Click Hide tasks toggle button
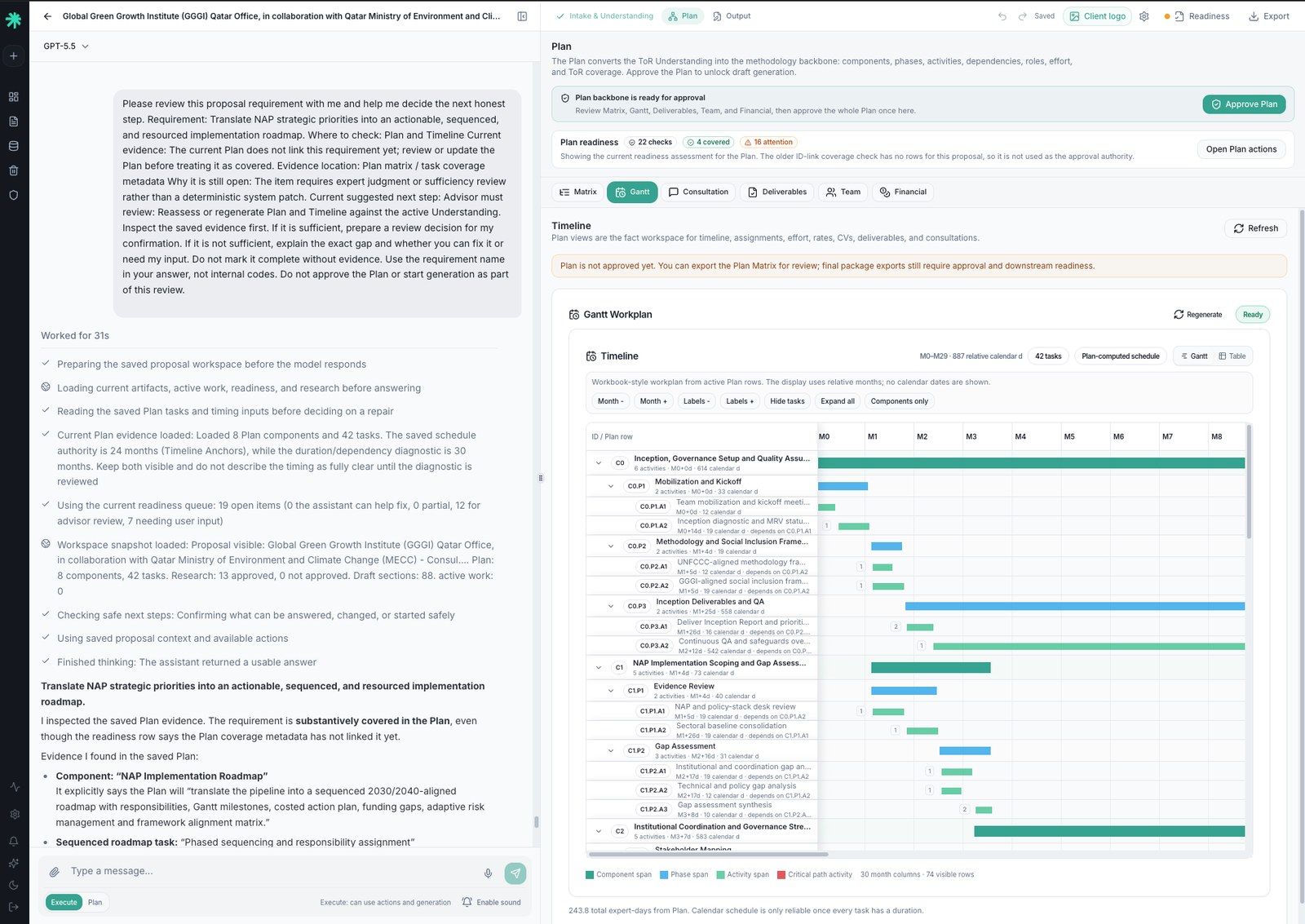 [787, 401]
